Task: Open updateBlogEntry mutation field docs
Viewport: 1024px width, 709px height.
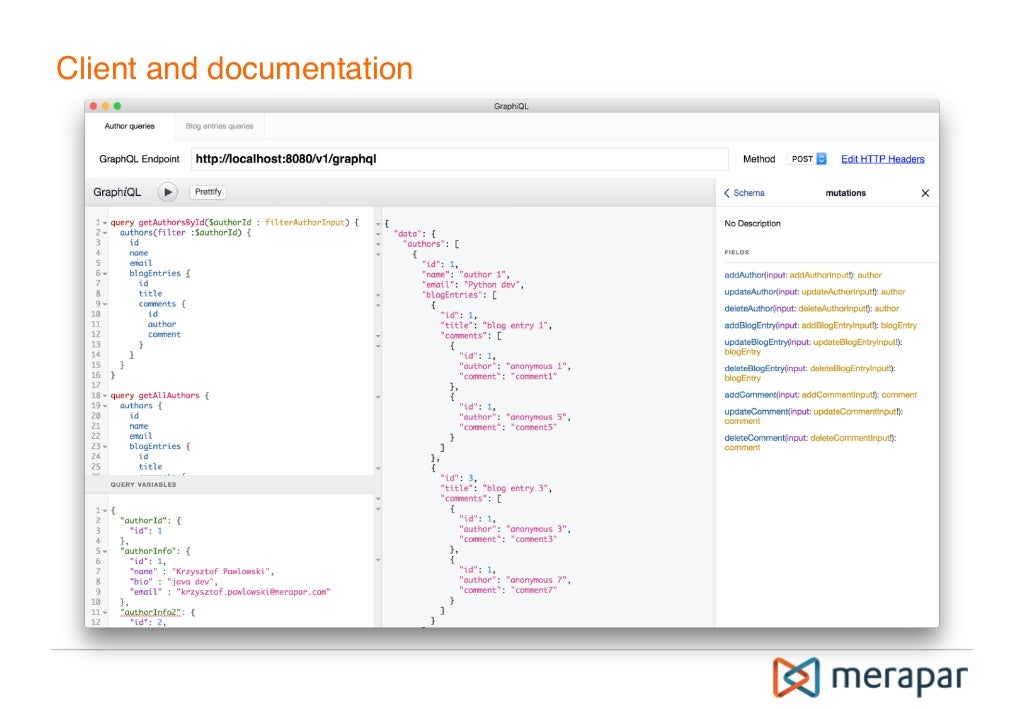Action: point(756,342)
